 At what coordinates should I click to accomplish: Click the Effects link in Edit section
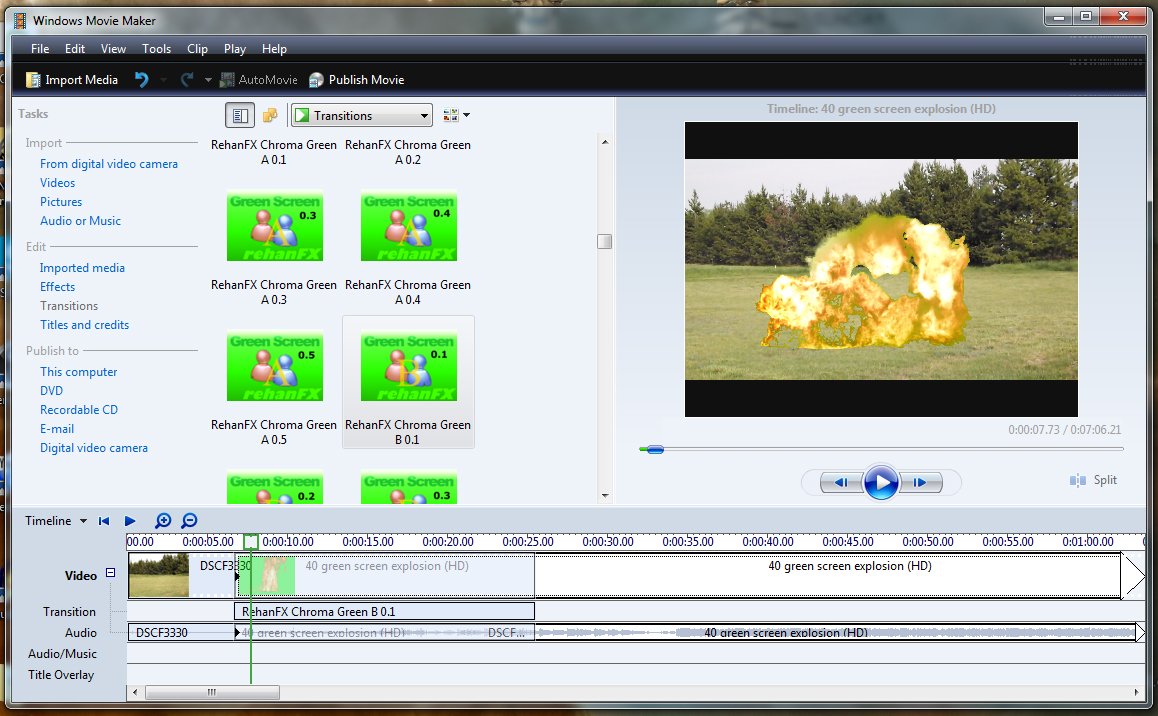click(x=57, y=286)
